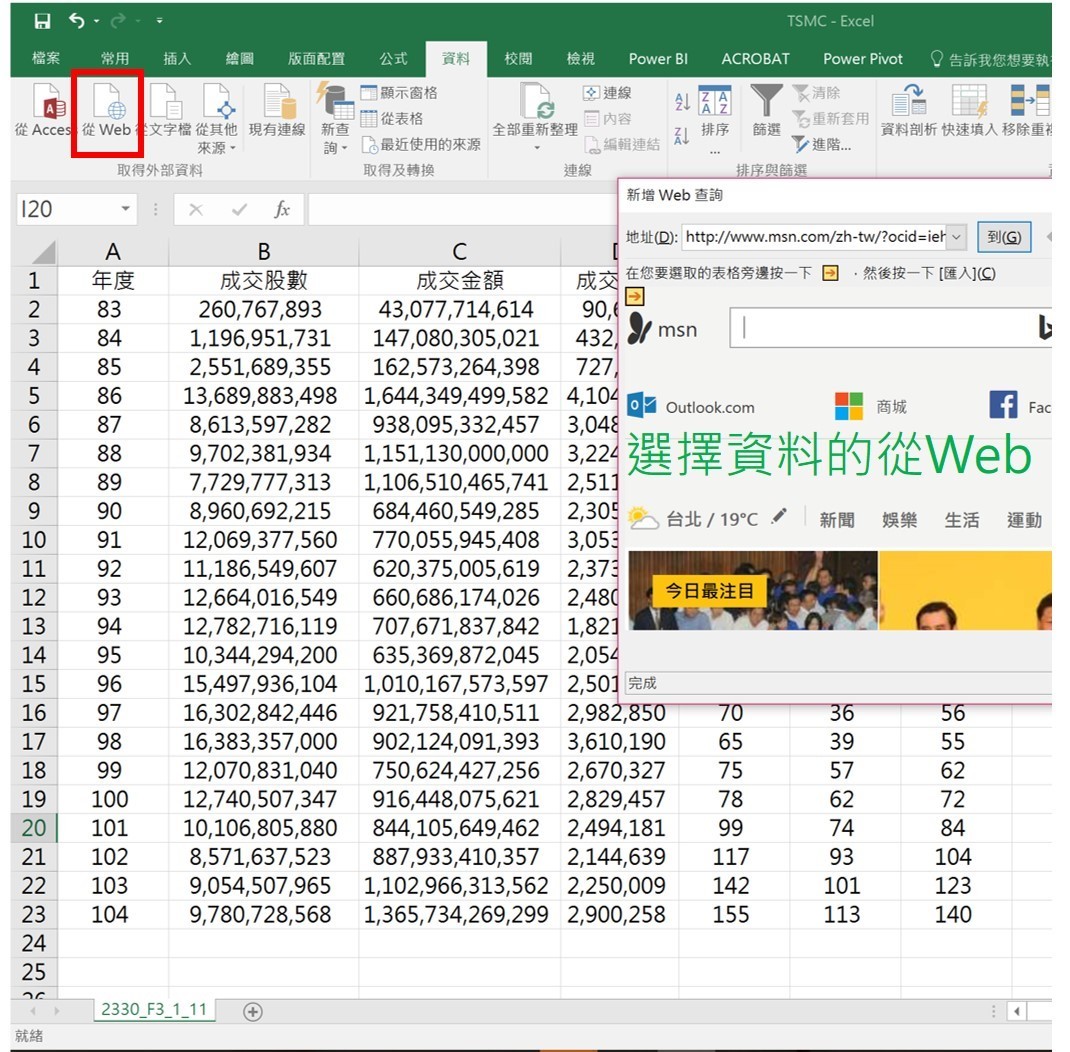Open the Undo history dropdown arrow
Viewport: 1070px width, 1052px height.
pos(96,22)
